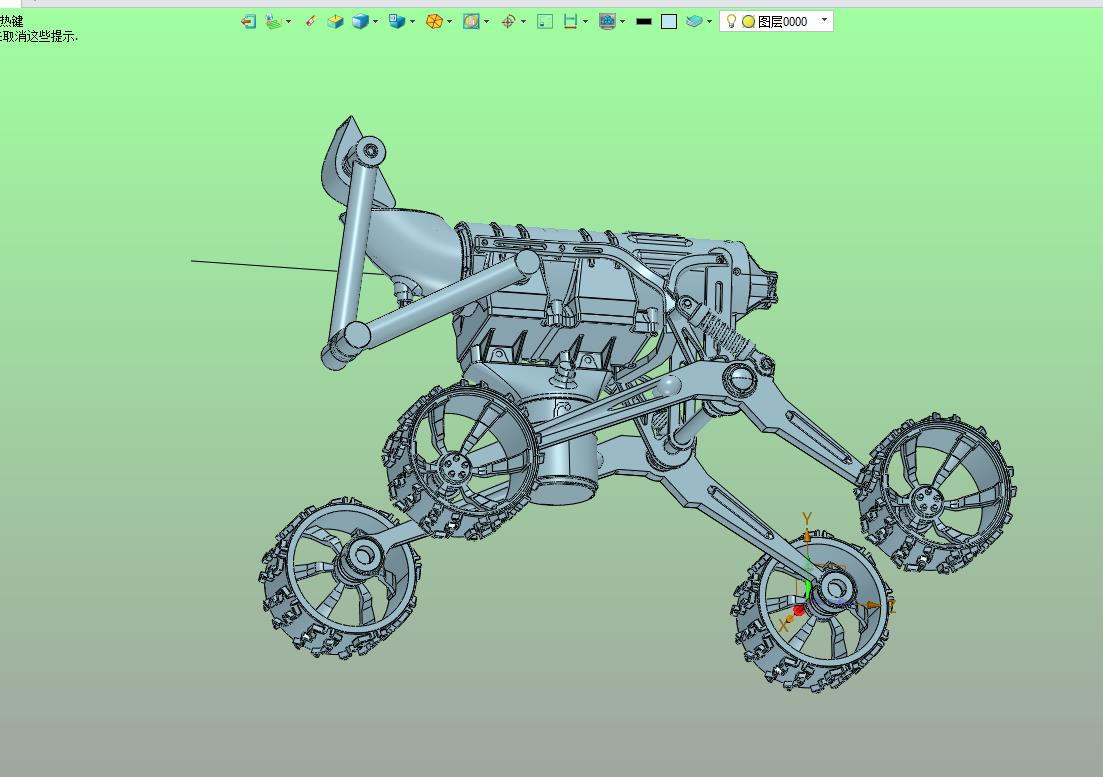The image size is (1103, 777).
Task: Expand dropdown arrow next to orange polyhedron
Action: (450, 22)
